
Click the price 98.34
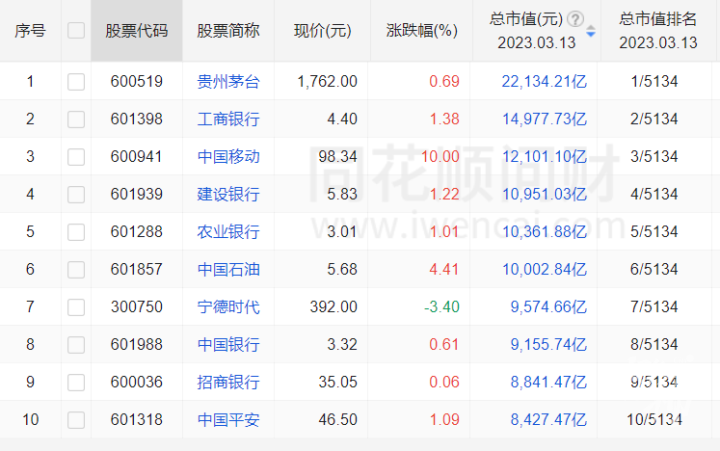338,157
